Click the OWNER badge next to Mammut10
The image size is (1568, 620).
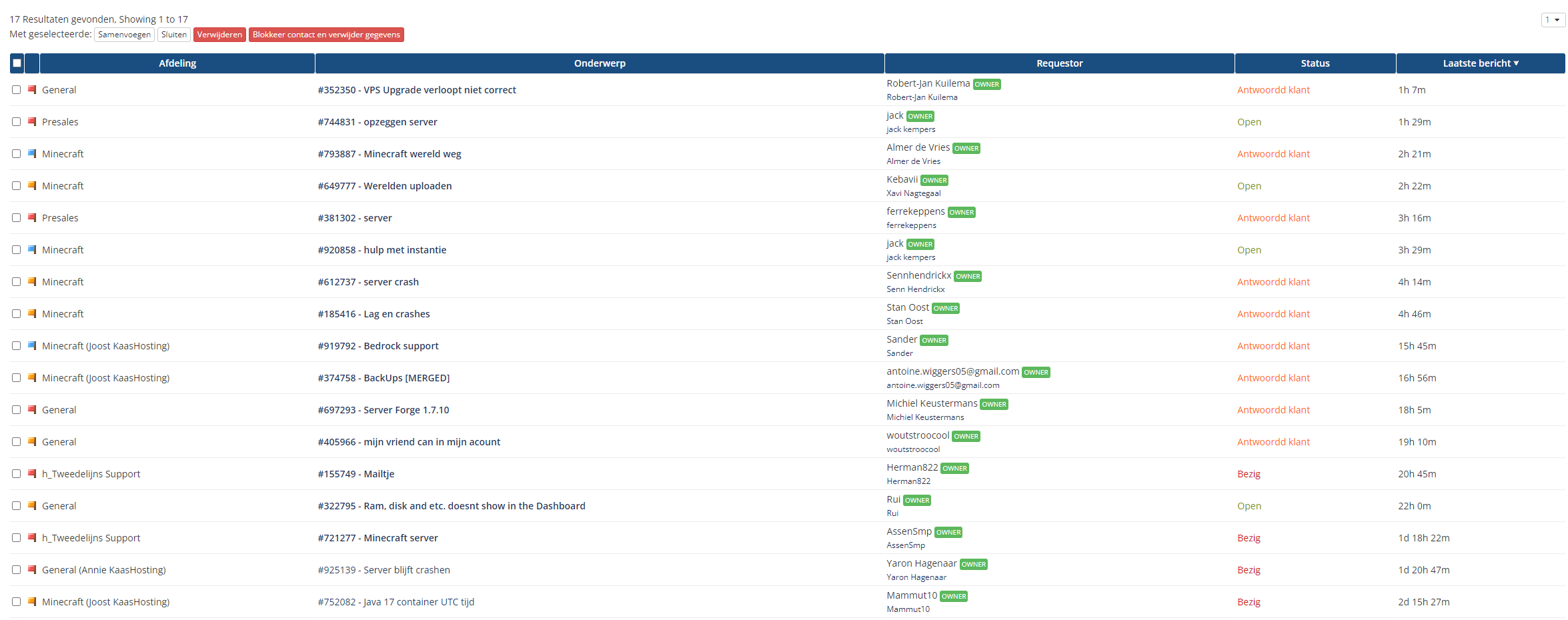coord(953,597)
